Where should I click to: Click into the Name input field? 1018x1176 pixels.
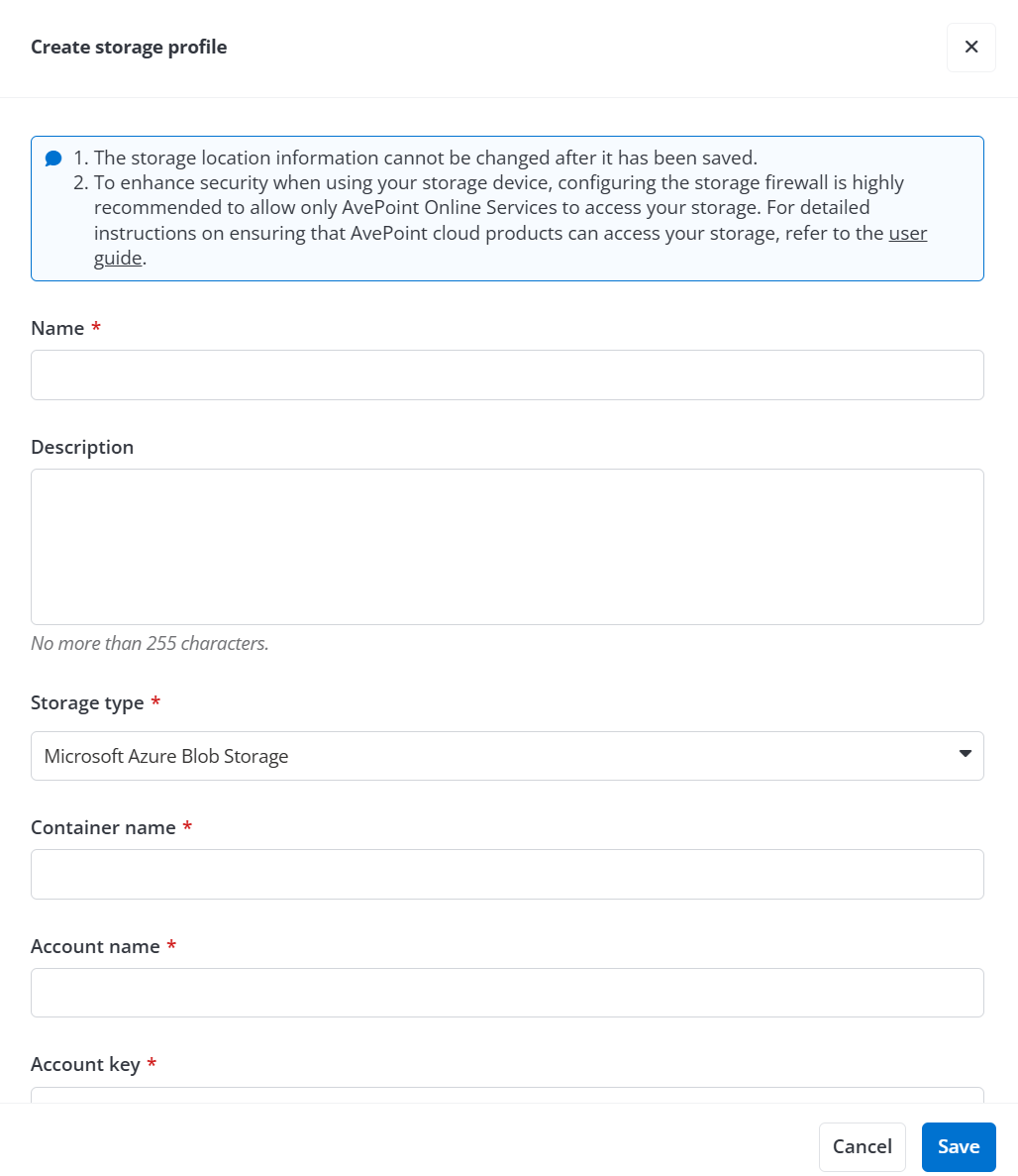pos(507,374)
